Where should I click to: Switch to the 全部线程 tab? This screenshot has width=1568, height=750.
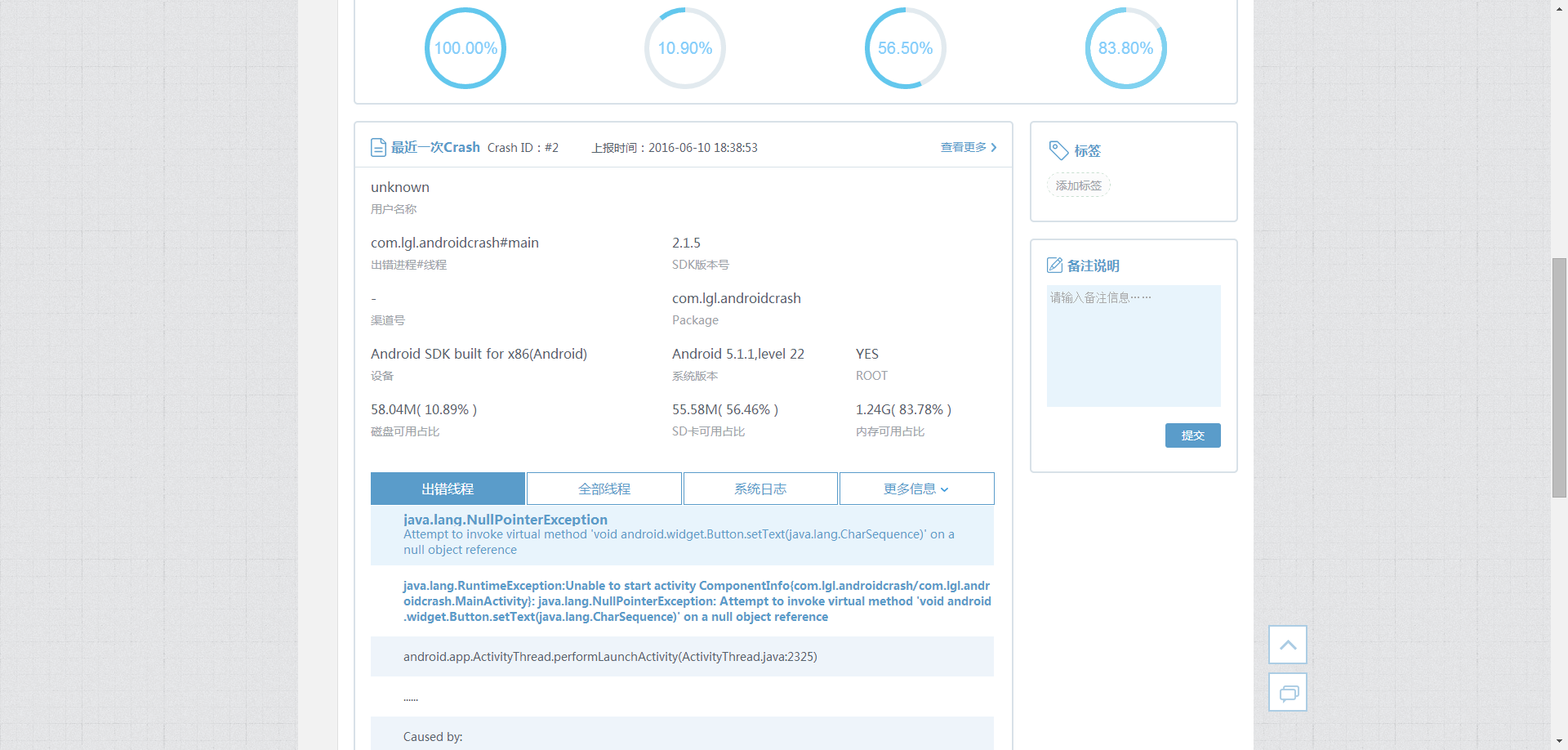click(604, 489)
